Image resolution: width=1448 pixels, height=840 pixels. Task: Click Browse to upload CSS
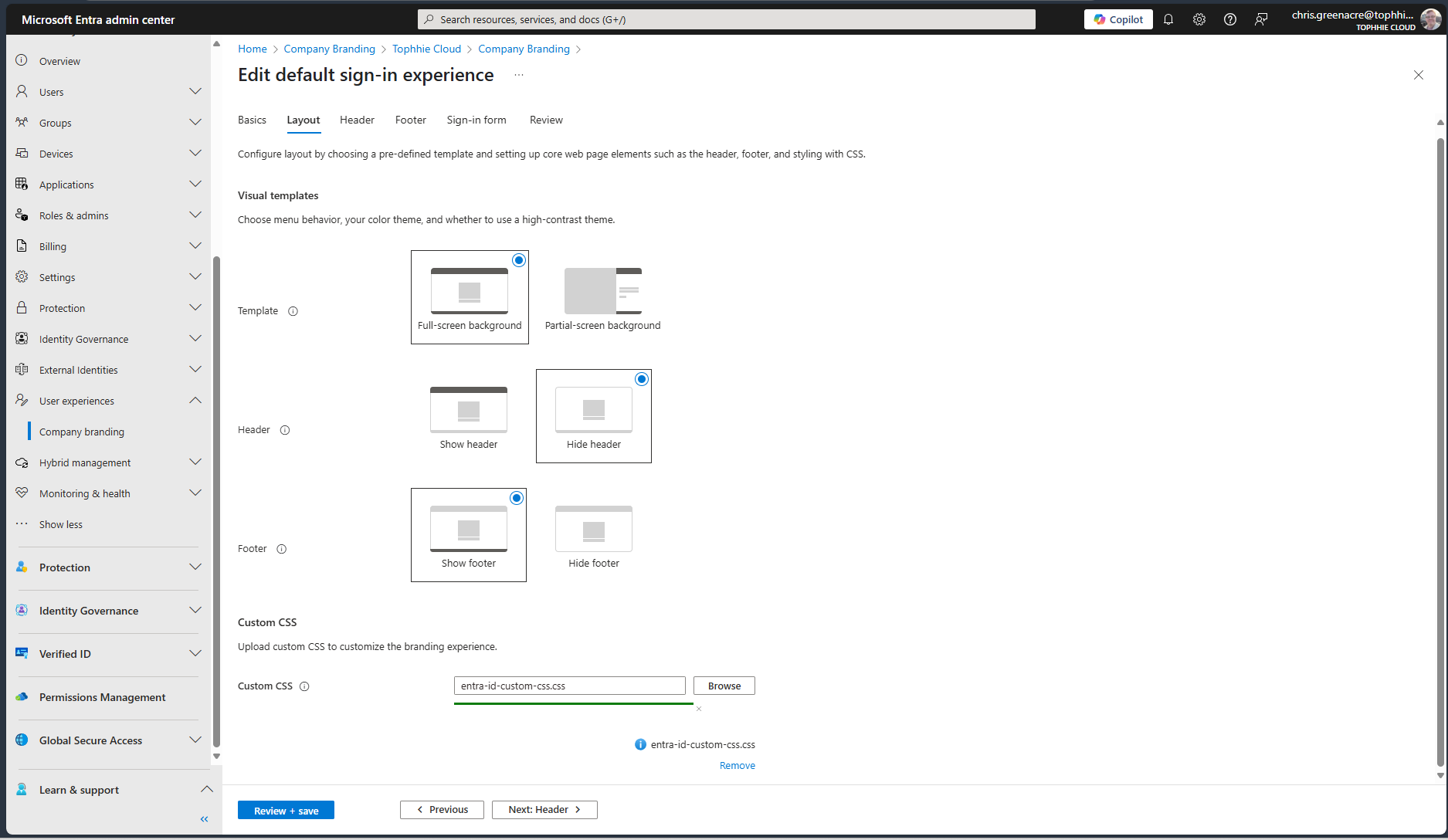(724, 686)
